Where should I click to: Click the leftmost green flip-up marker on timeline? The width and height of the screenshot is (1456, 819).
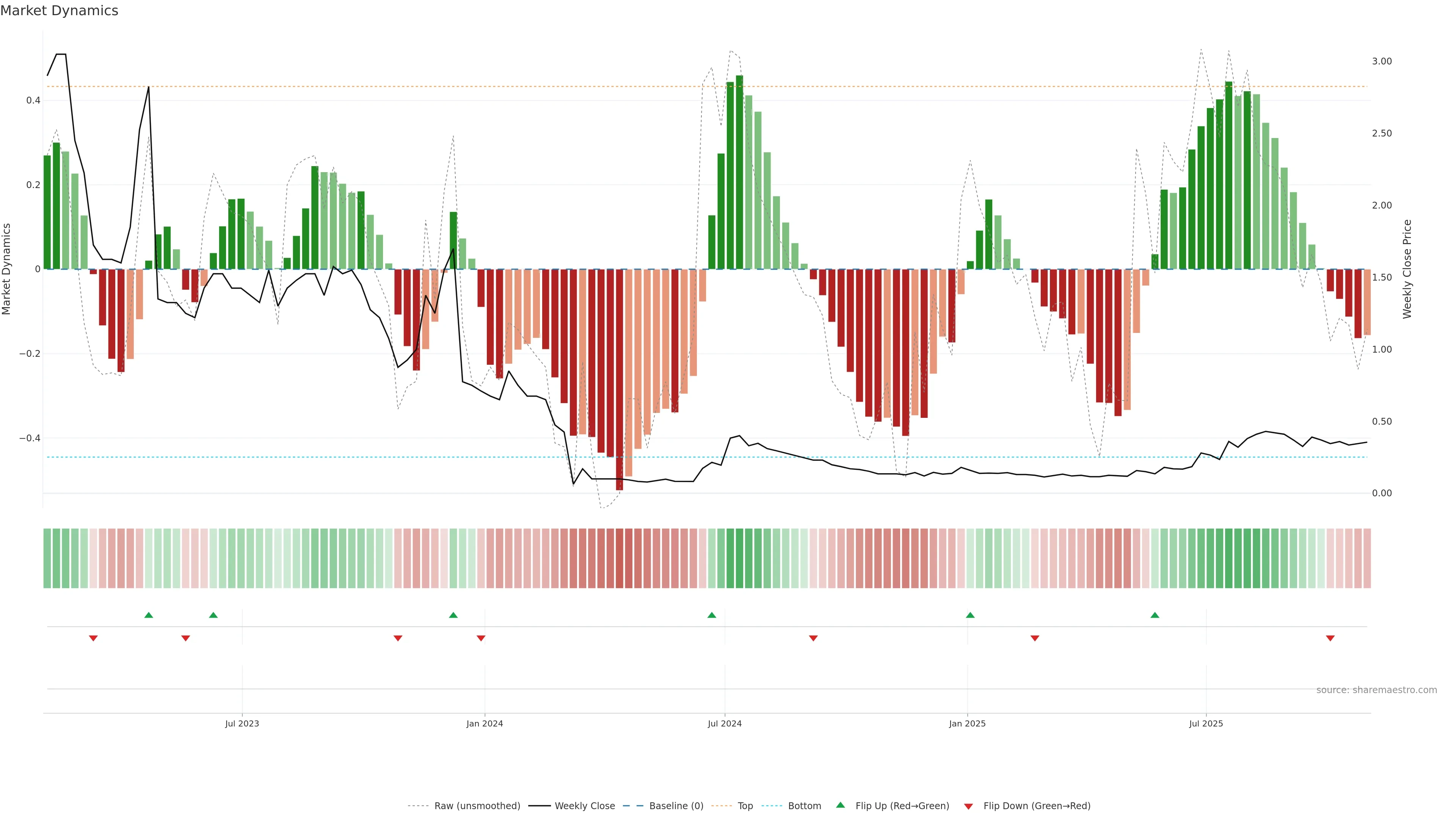tap(149, 615)
